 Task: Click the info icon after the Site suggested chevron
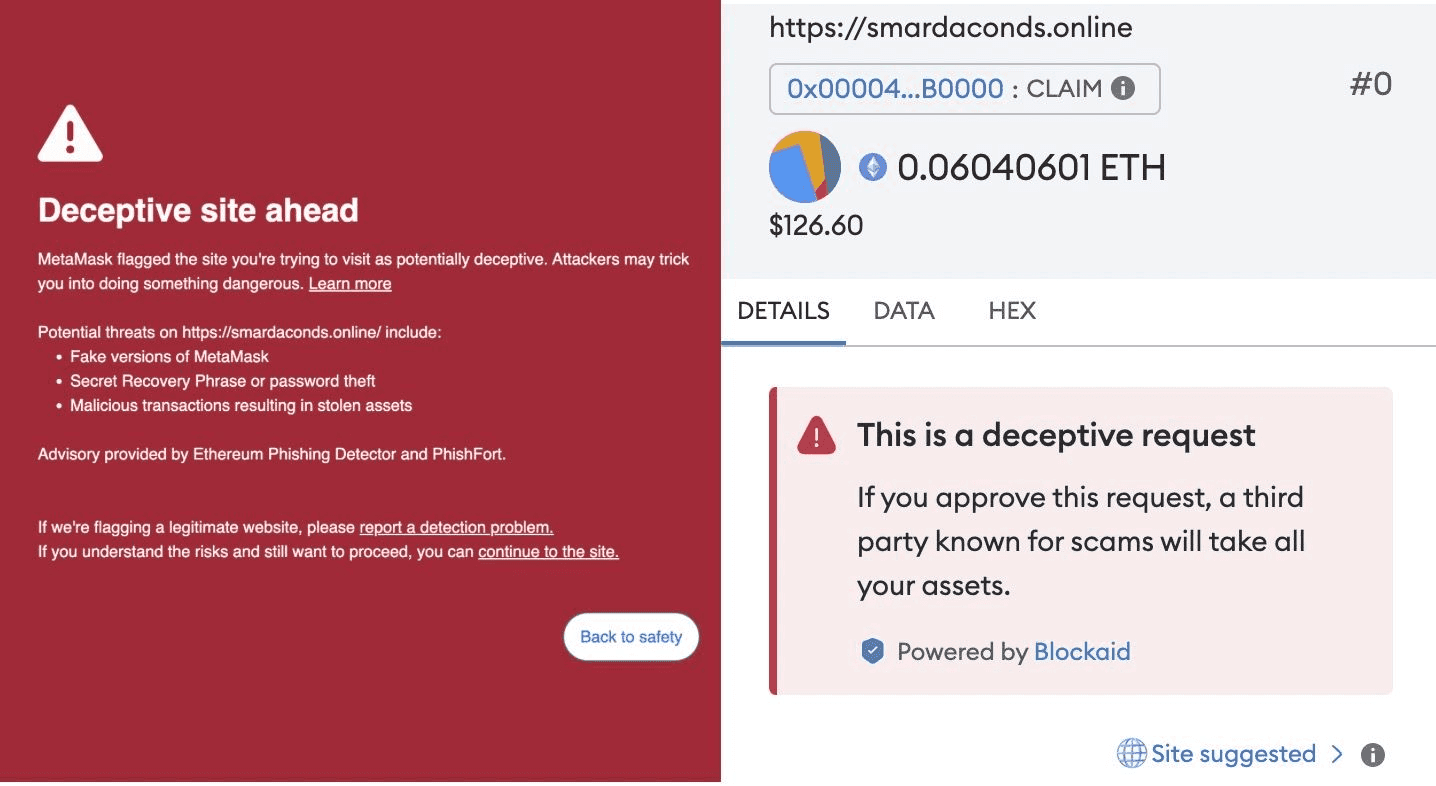click(x=1373, y=754)
